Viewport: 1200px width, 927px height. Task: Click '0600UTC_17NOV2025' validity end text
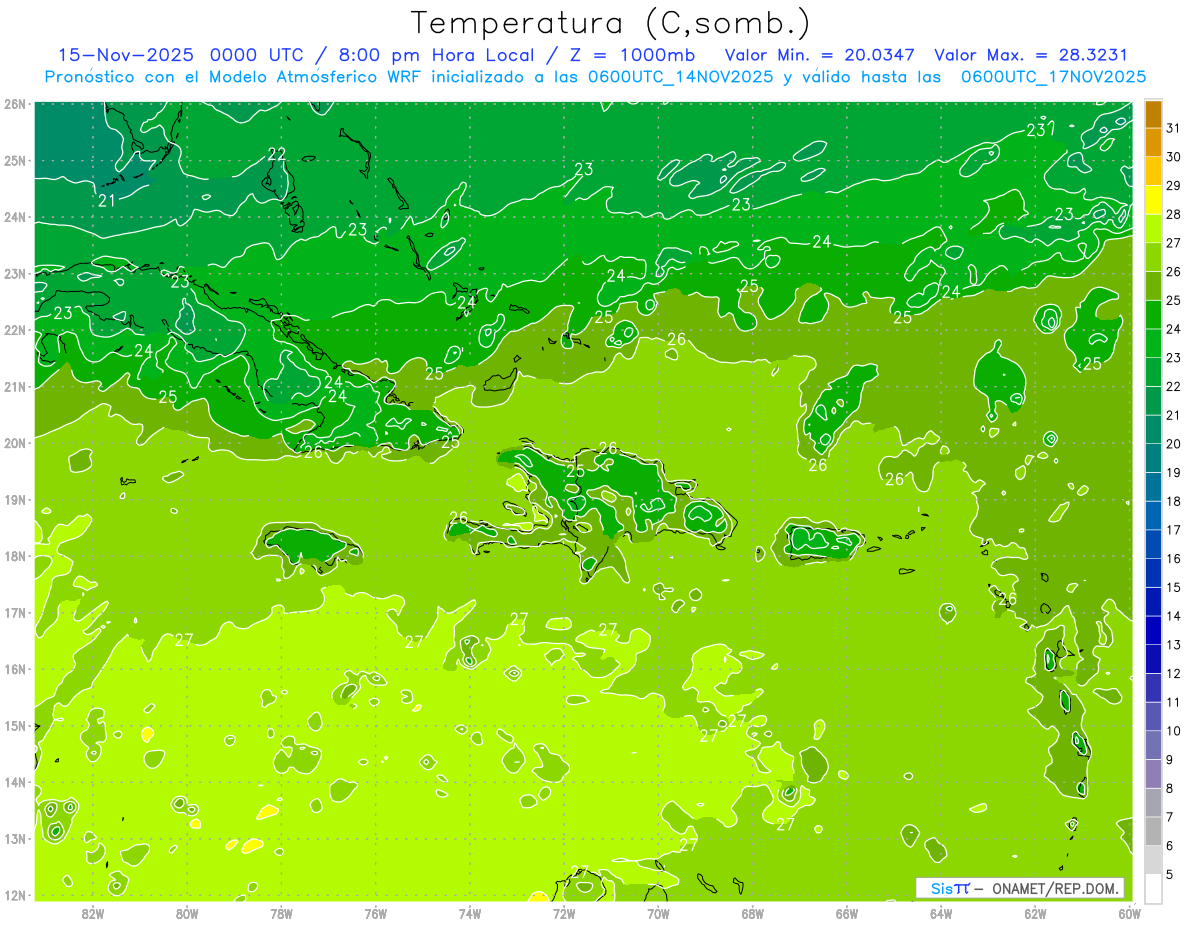click(1053, 77)
